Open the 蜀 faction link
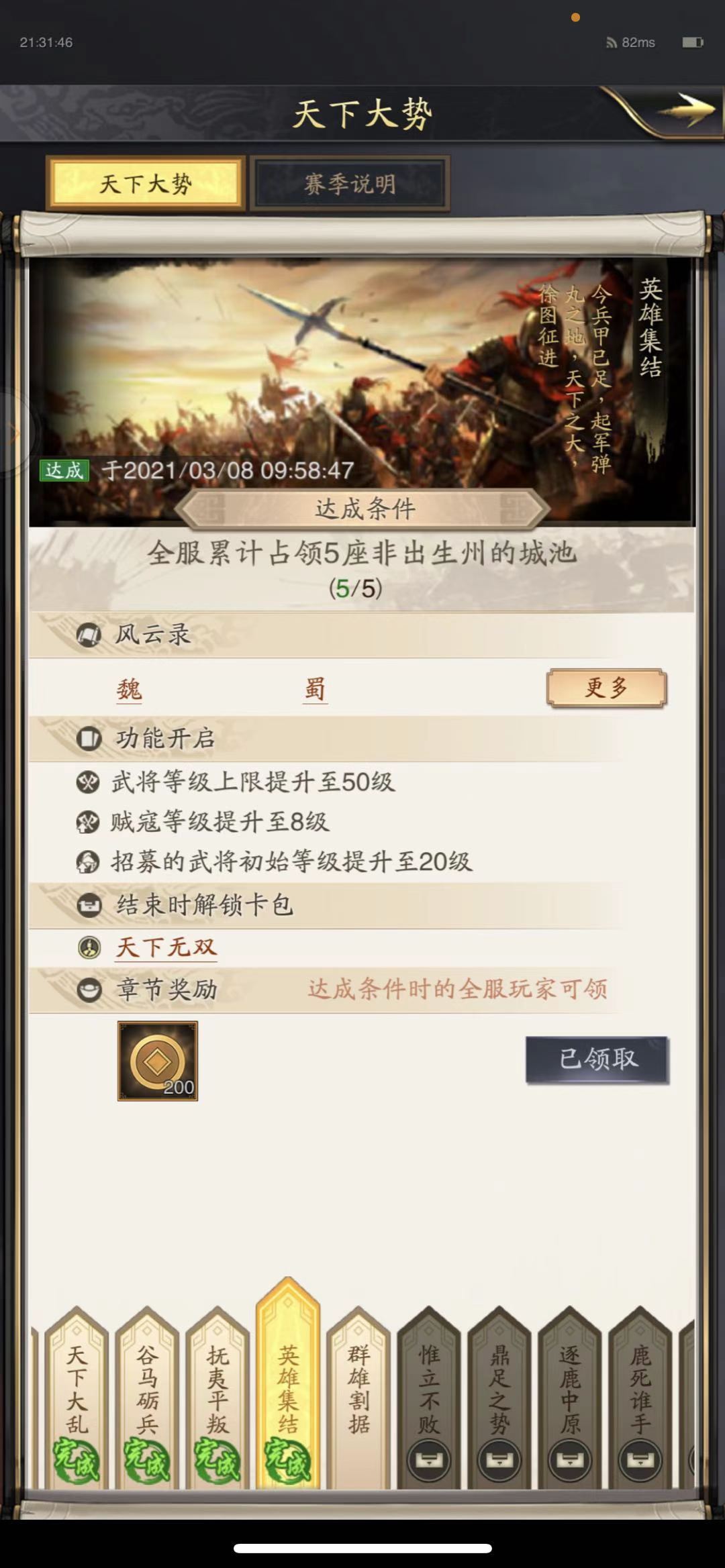The image size is (725, 1568). (x=315, y=689)
